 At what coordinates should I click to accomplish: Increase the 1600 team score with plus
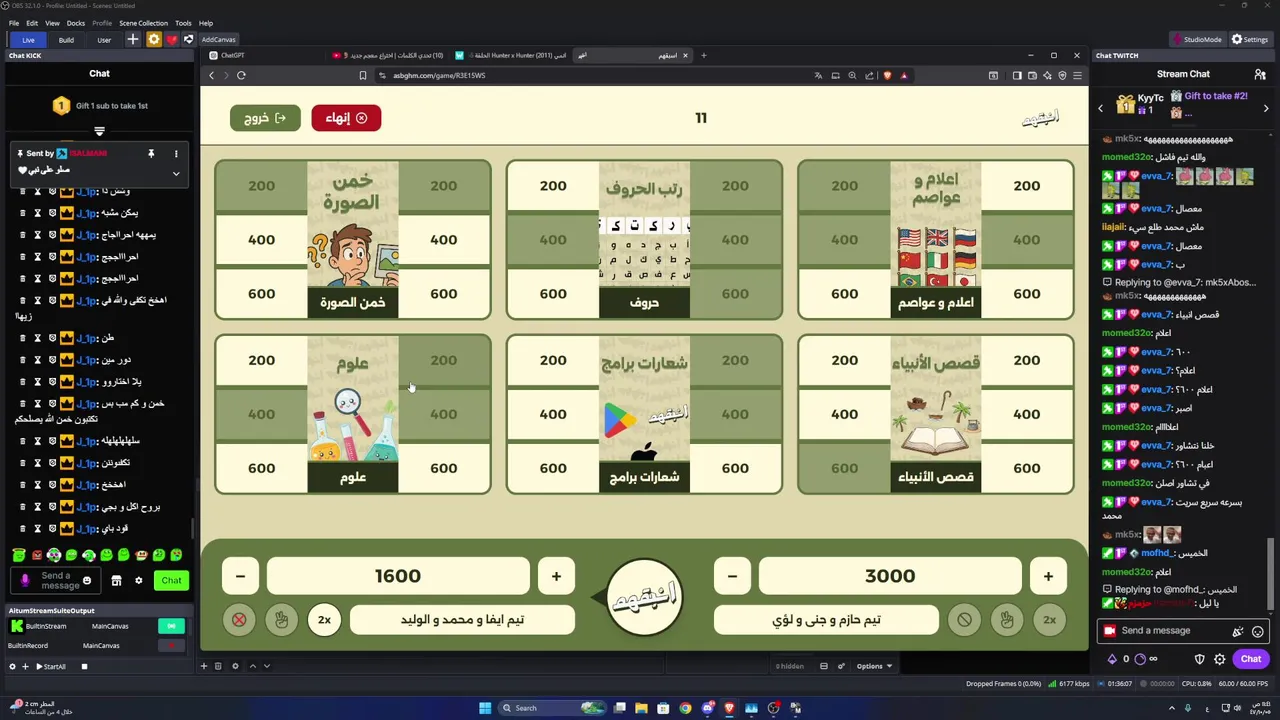click(556, 576)
